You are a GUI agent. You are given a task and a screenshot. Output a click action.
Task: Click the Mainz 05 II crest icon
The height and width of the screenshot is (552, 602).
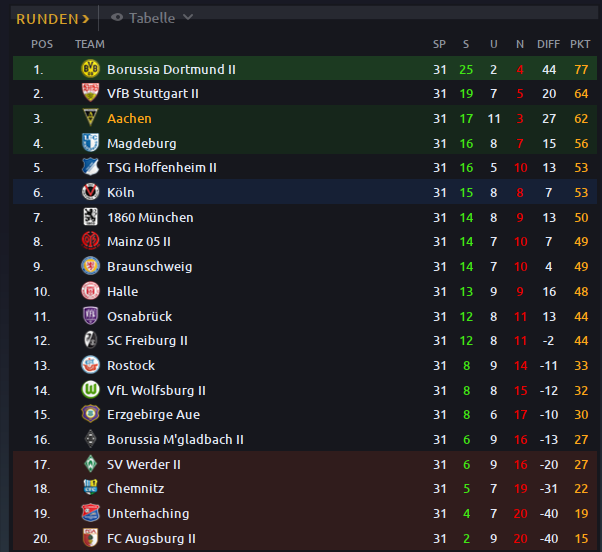click(x=91, y=241)
